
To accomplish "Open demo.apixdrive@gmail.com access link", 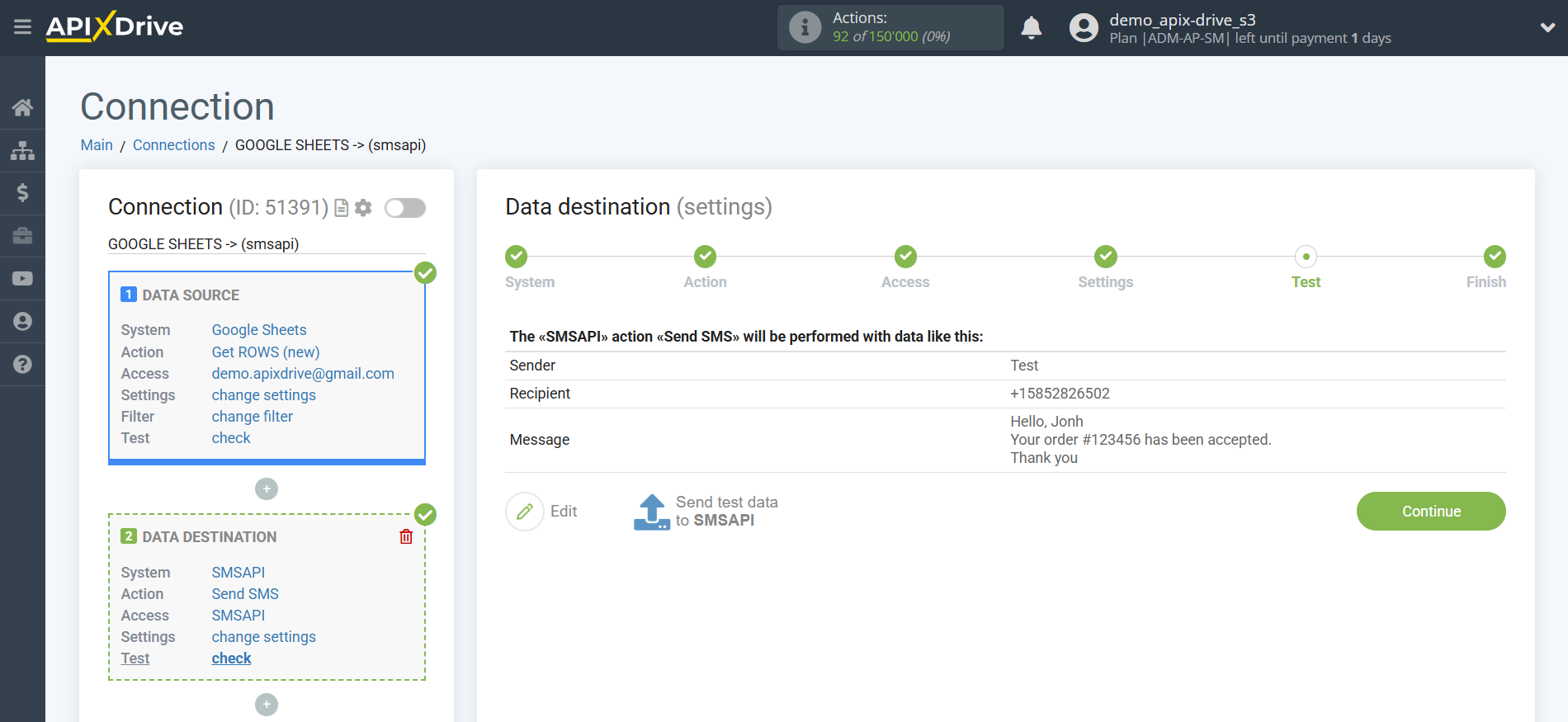I will pos(303,374).
